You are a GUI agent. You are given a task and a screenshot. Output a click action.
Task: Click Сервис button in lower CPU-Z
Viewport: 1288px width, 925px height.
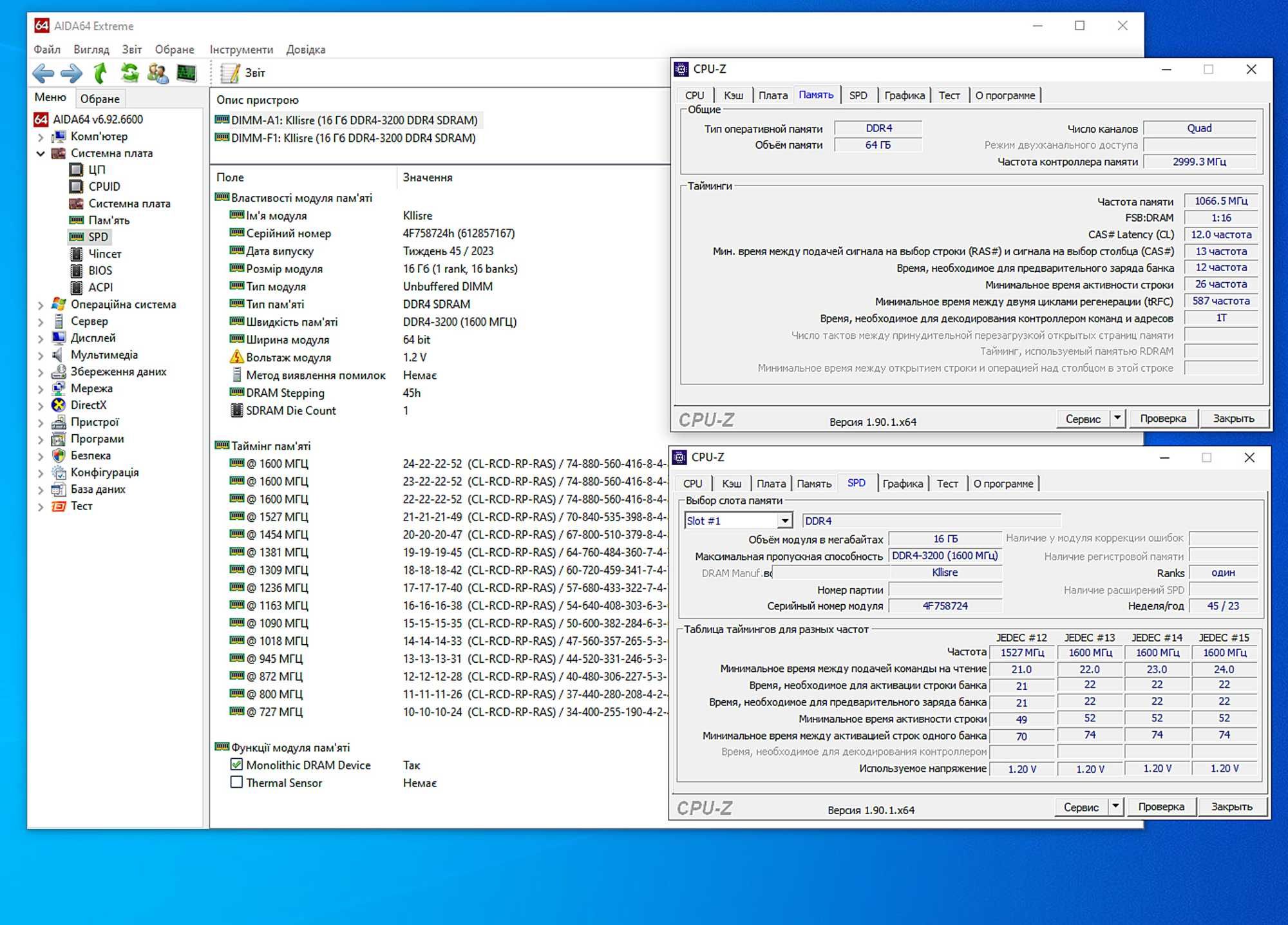pyautogui.click(x=1081, y=807)
